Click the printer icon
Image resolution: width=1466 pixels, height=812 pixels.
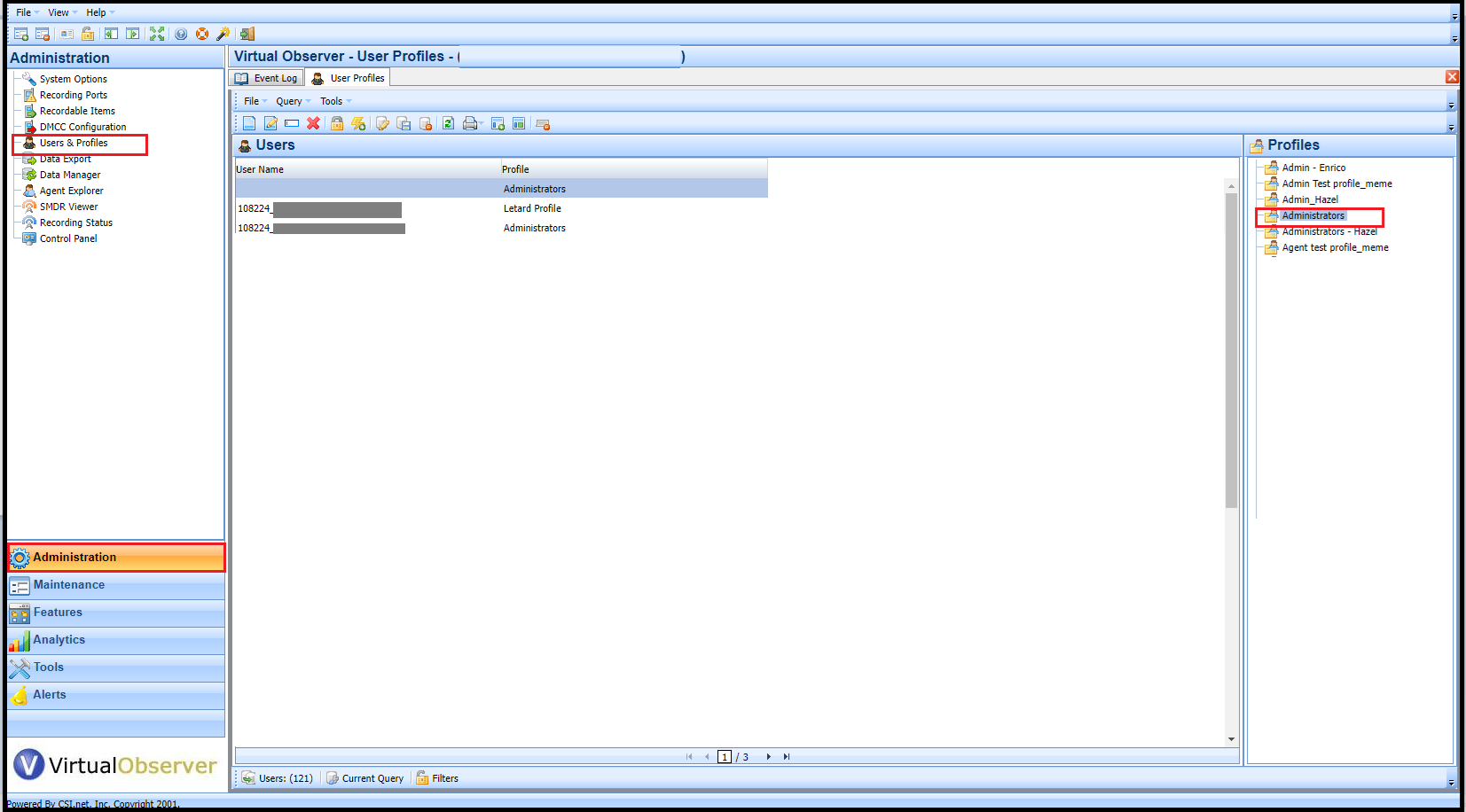(x=469, y=123)
